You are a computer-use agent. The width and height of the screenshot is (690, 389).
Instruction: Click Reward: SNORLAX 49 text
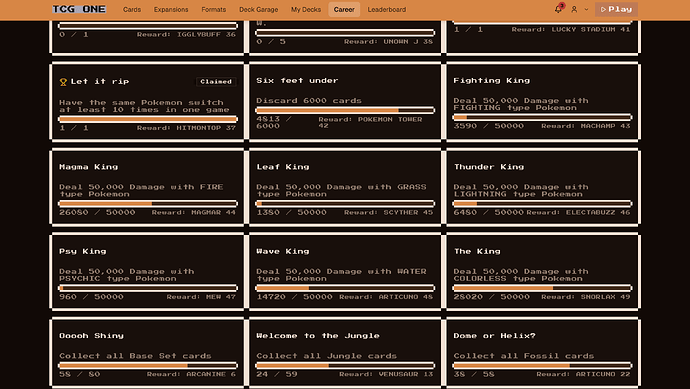(586, 297)
